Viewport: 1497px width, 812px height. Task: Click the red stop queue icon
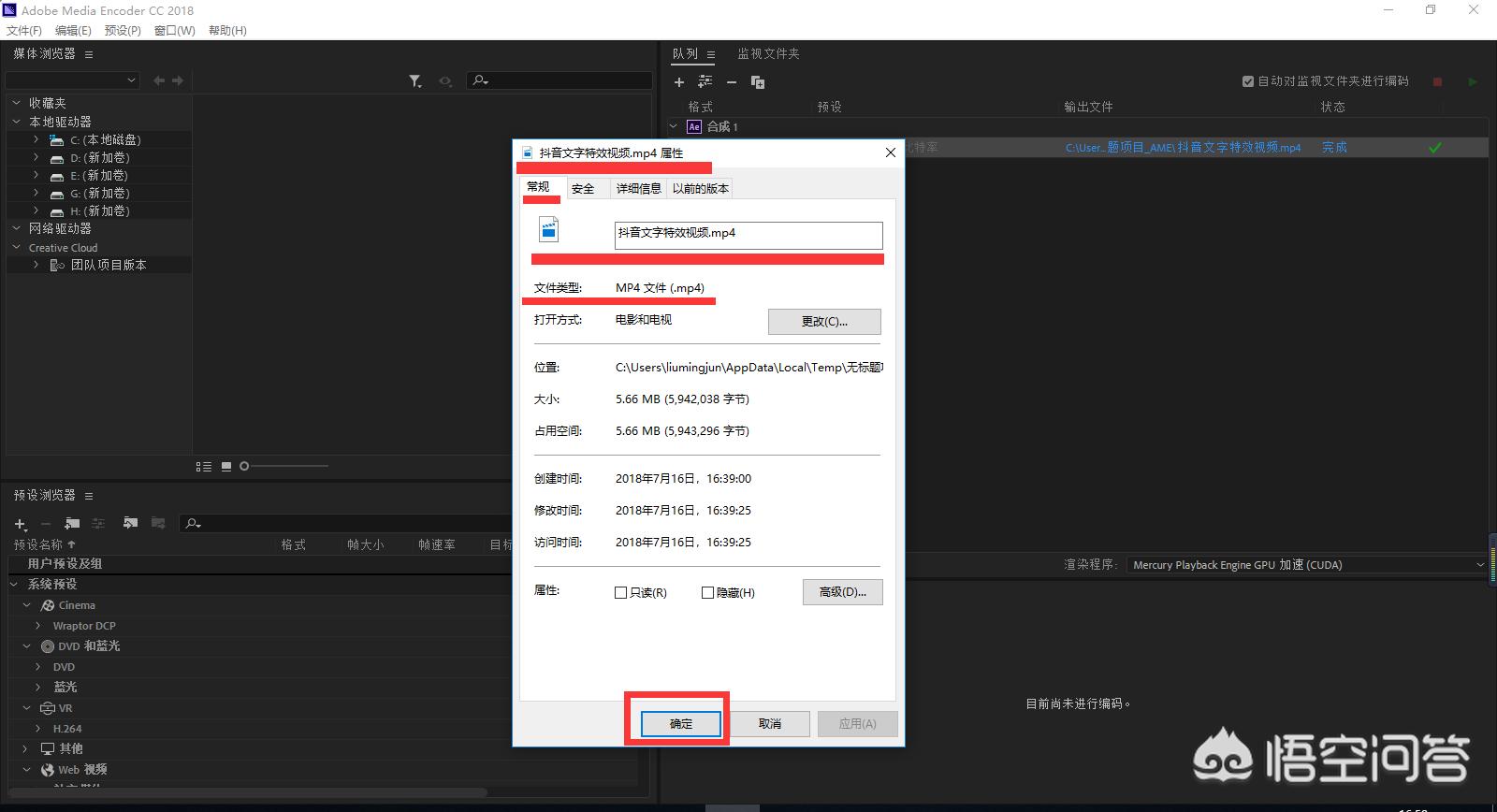tap(1438, 82)
